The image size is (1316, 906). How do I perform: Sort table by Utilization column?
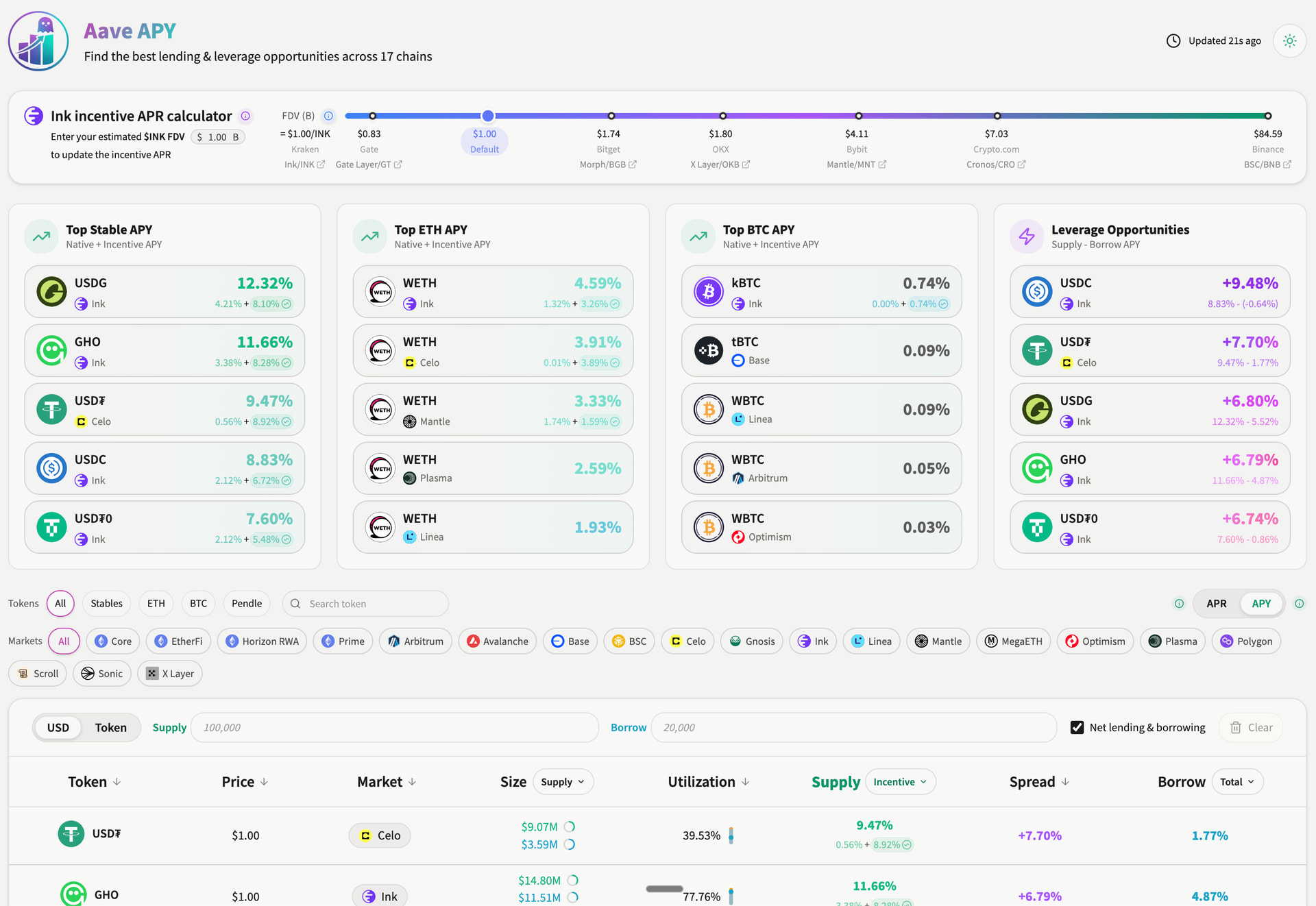coord(709,782)
